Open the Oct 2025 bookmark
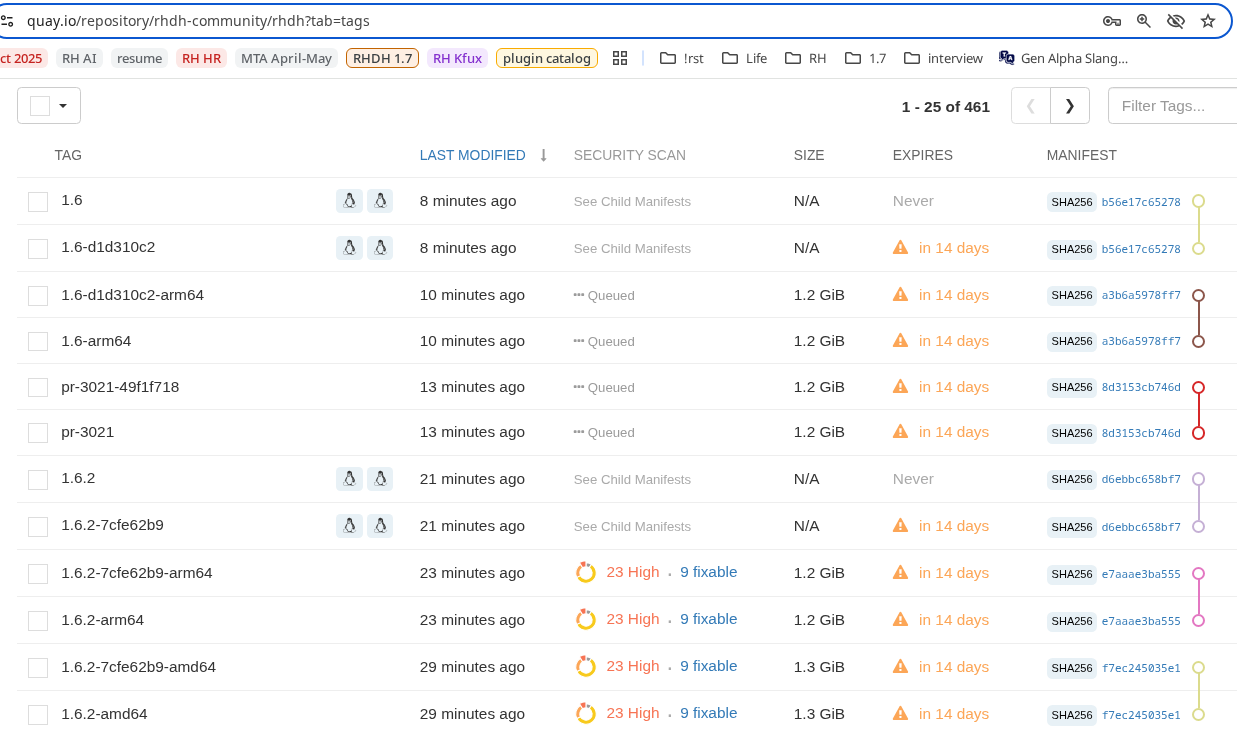 (21, 58)
